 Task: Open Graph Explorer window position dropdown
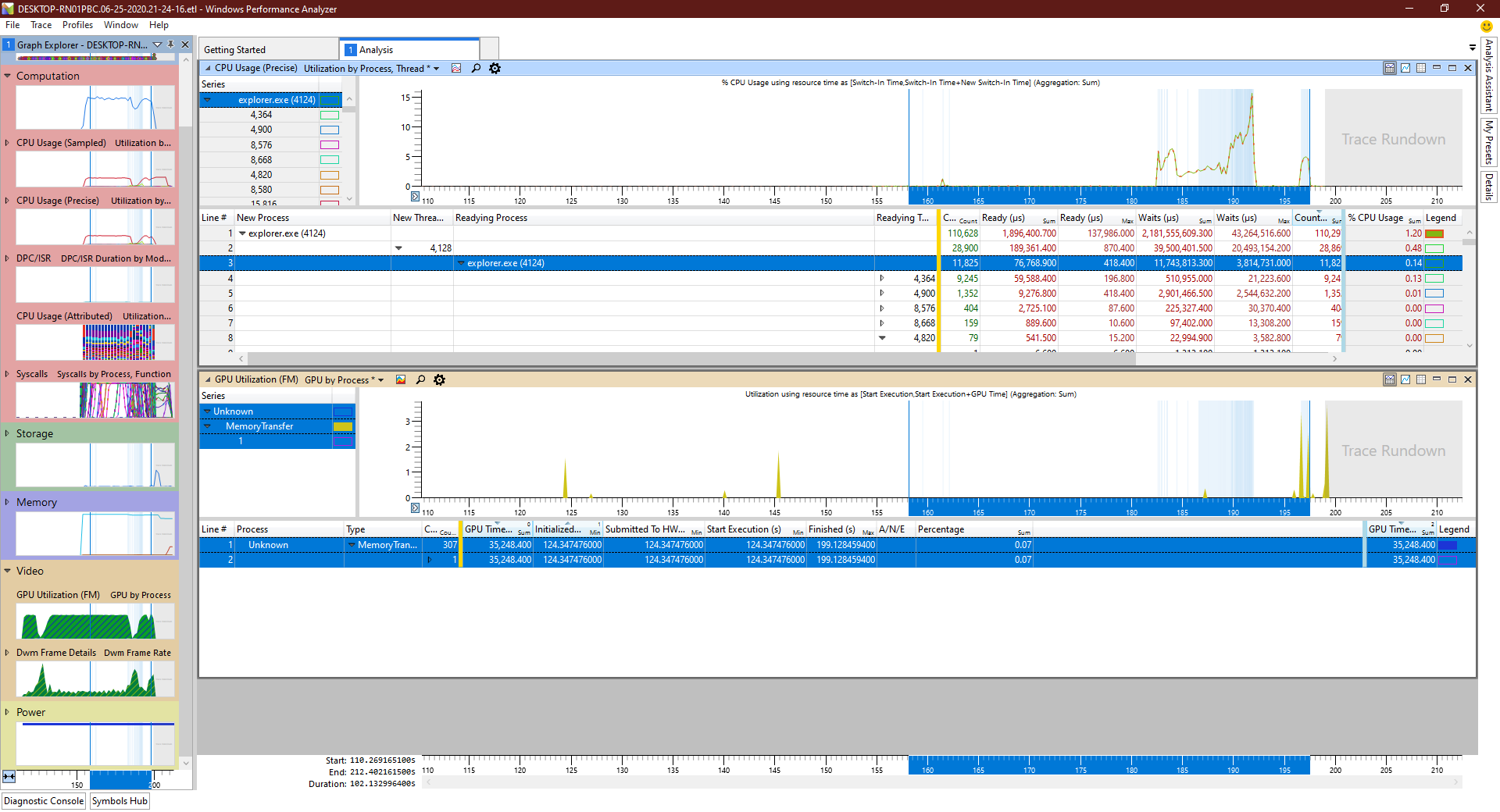pyautogui.click(x=157, y=45)
